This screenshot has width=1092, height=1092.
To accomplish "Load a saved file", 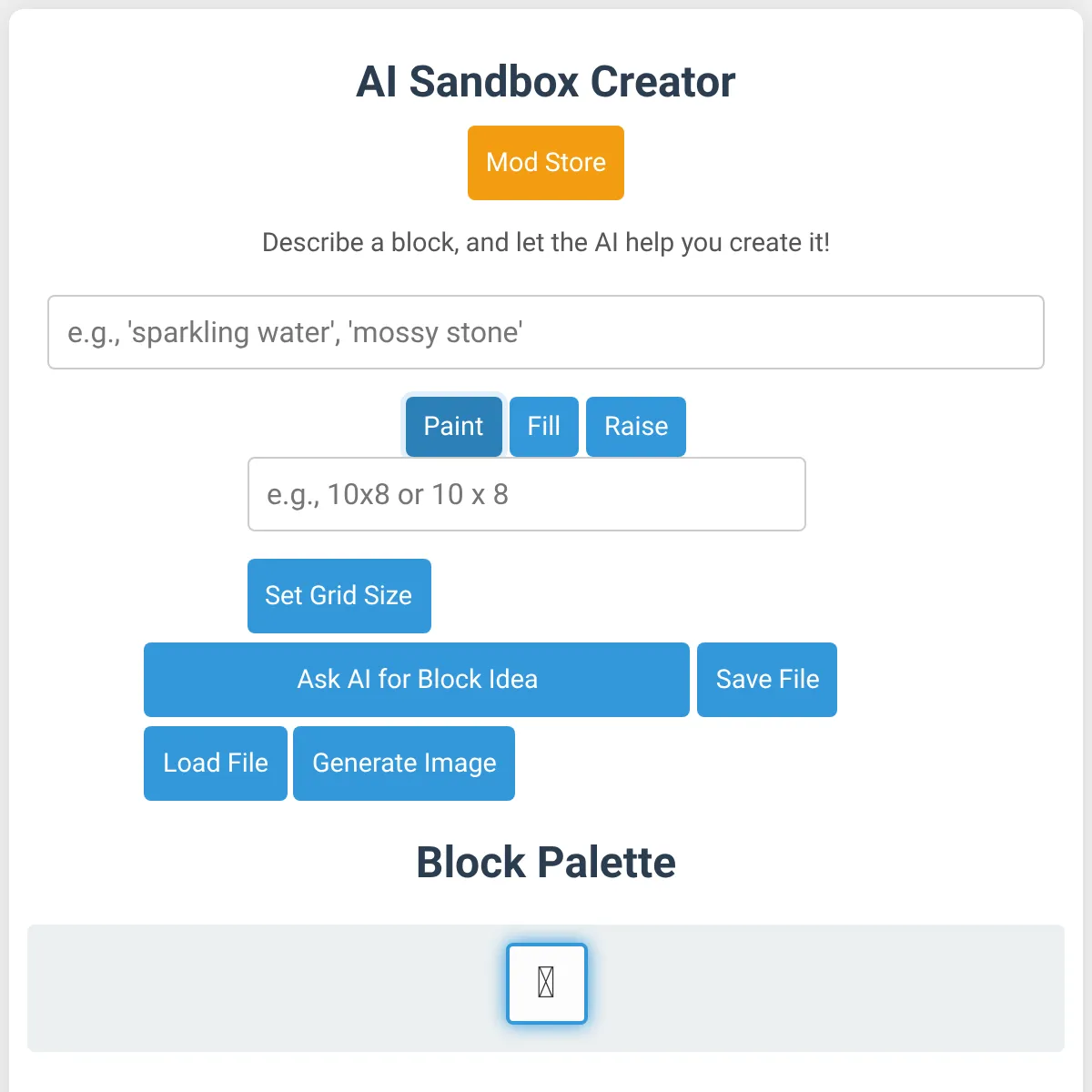I will pyautogui.click(x=215, y=763).
